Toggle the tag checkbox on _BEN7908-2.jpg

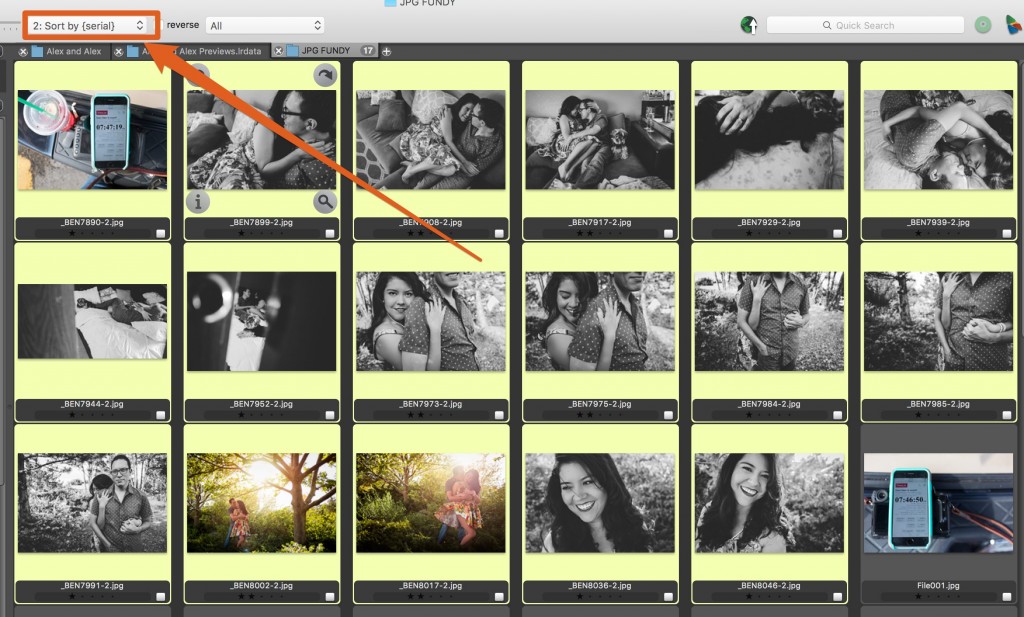coord(499,233)
